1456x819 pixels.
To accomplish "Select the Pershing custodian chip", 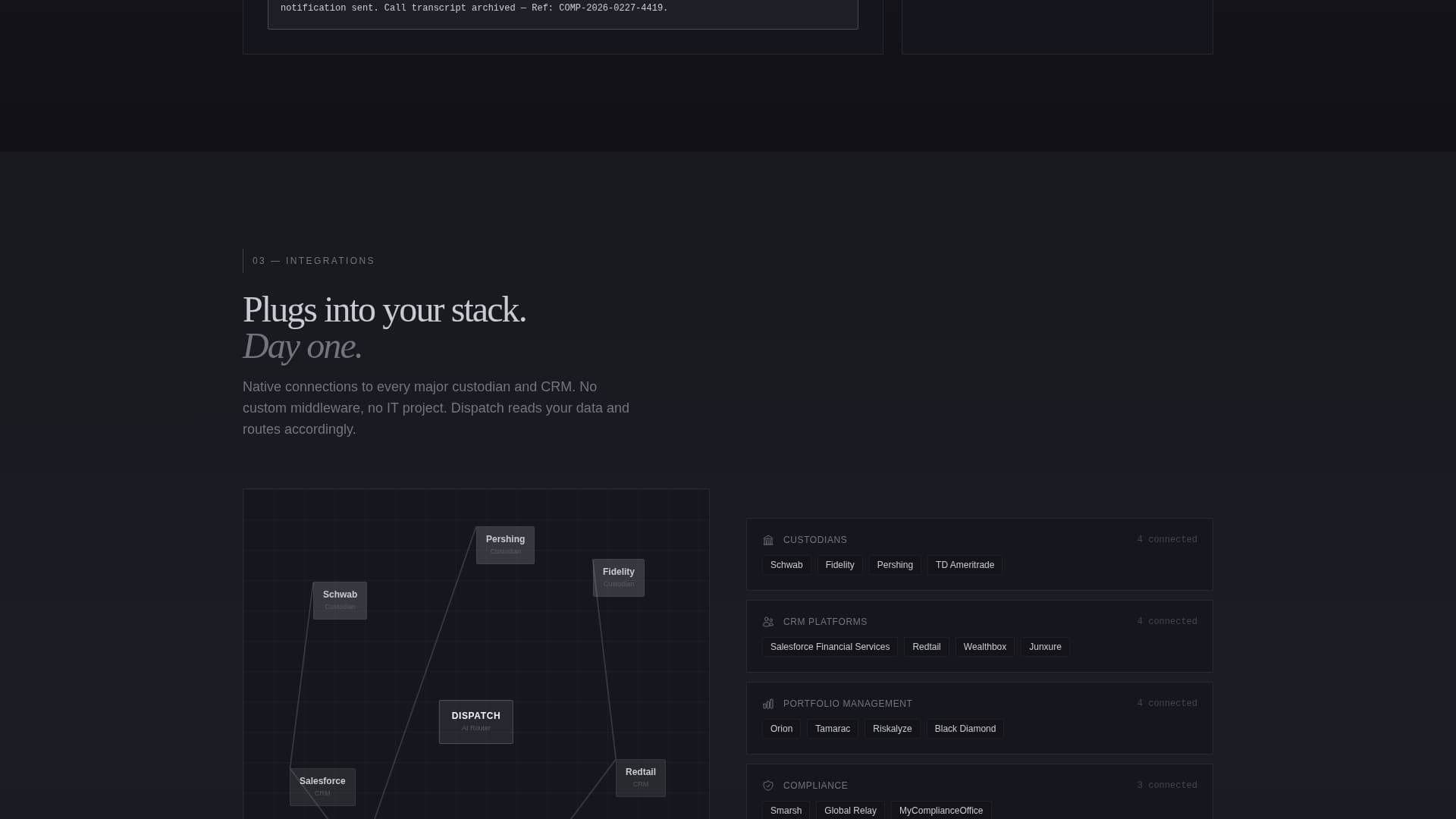I will click(895, 565).
